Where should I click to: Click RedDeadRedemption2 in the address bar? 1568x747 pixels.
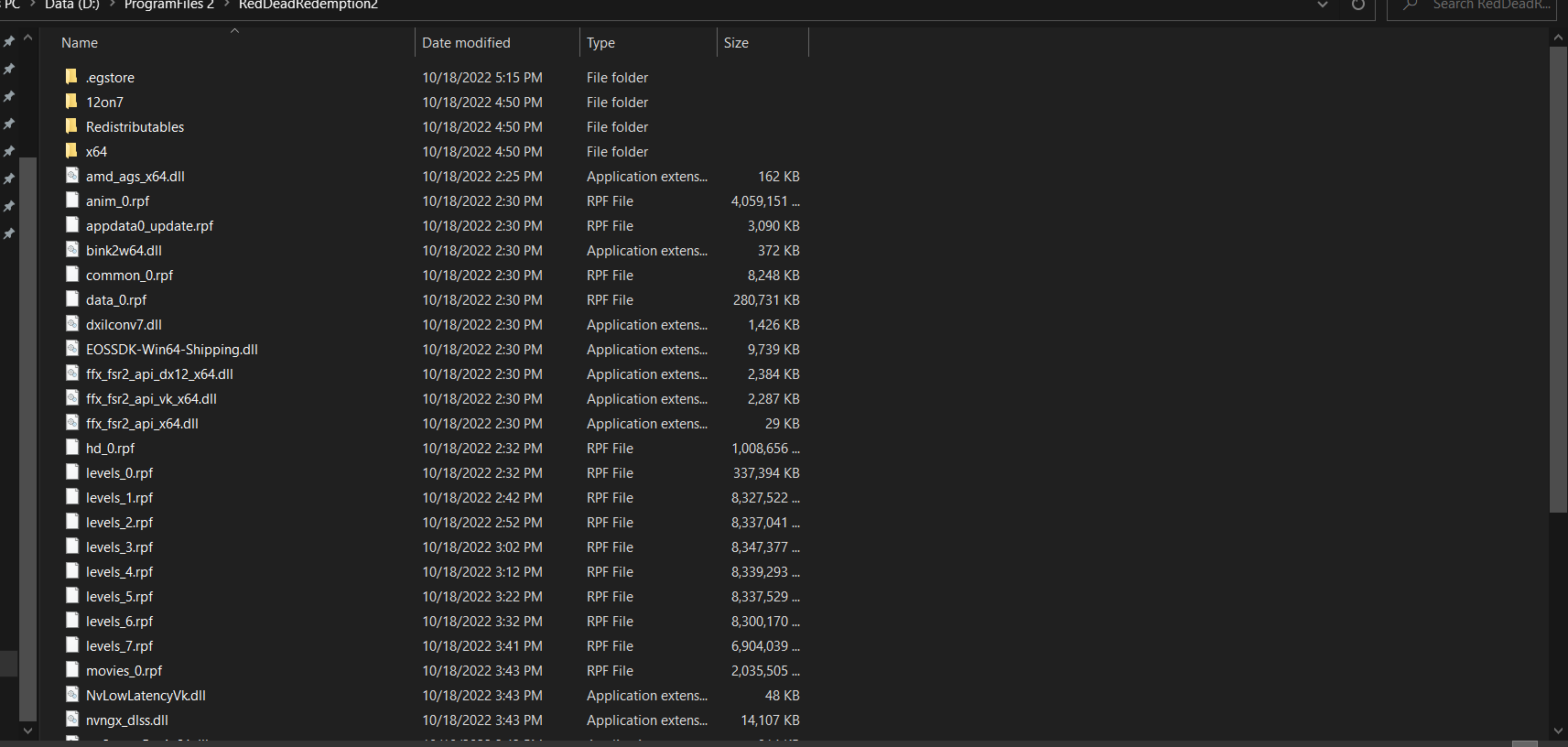[x=308, y=5]
